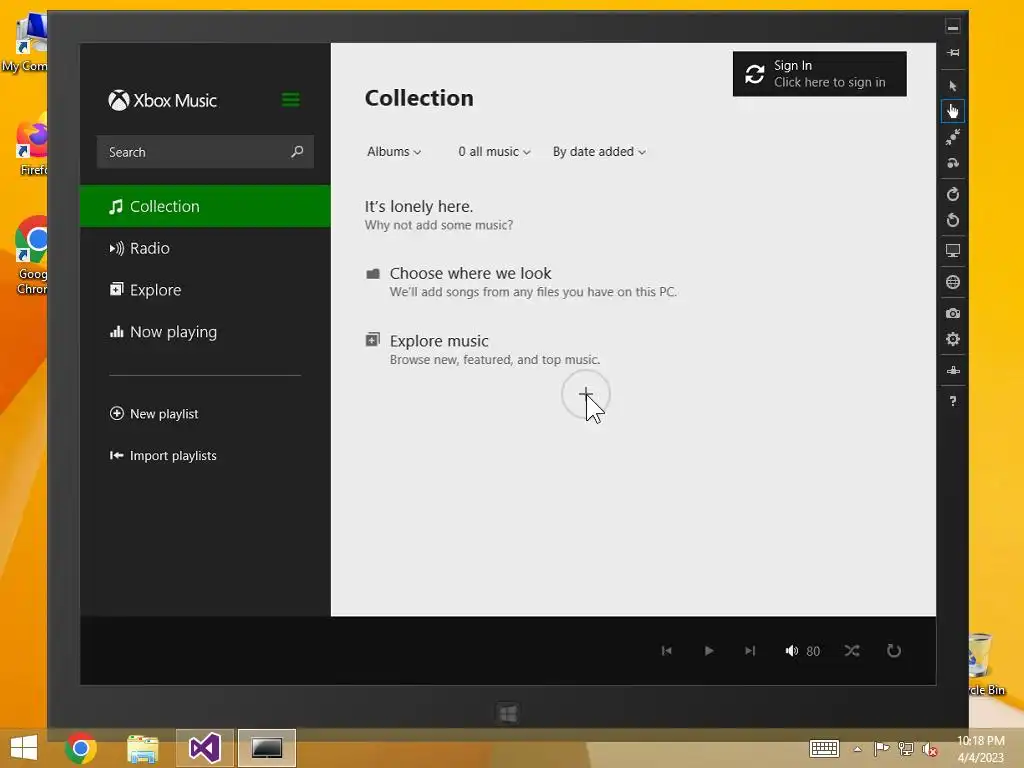
Task: Click into the Search text field
Action: (205, 152)
